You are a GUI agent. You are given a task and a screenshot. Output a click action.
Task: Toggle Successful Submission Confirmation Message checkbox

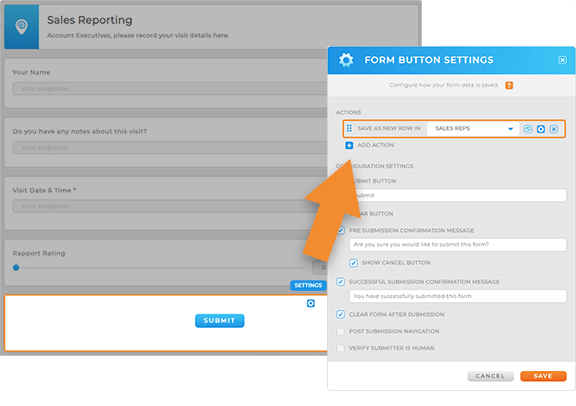coord(341,282)
